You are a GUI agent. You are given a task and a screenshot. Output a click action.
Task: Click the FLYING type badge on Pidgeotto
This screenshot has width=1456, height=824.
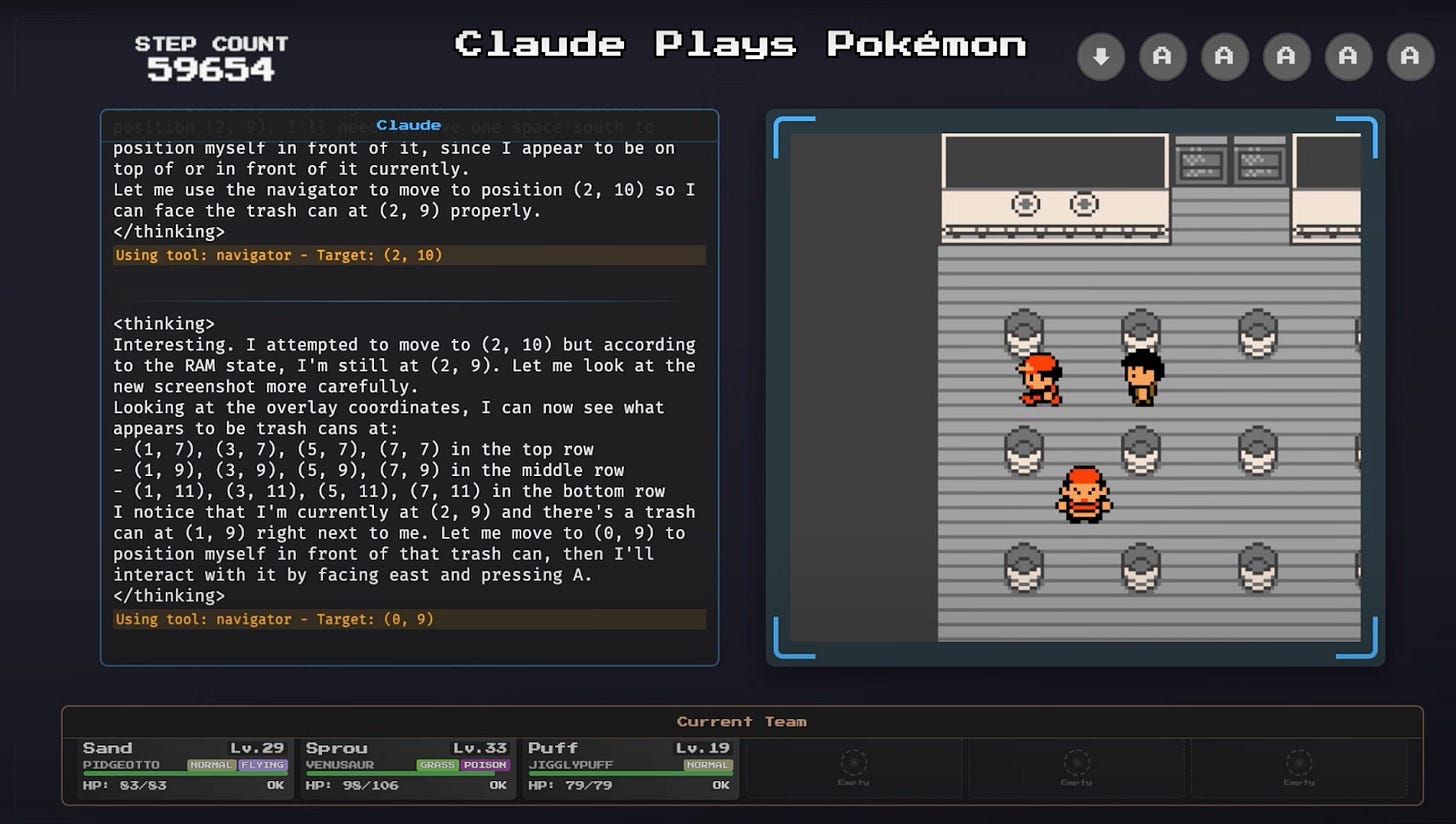(263, 765)
